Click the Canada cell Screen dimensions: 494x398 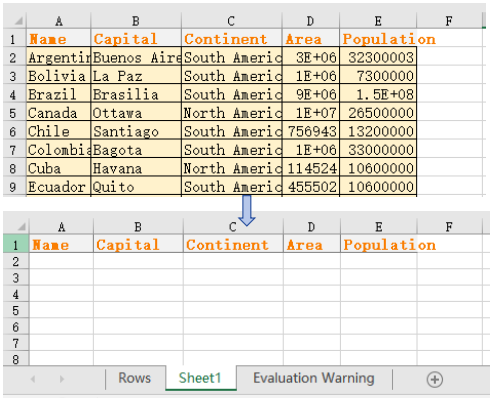[59, 112]
